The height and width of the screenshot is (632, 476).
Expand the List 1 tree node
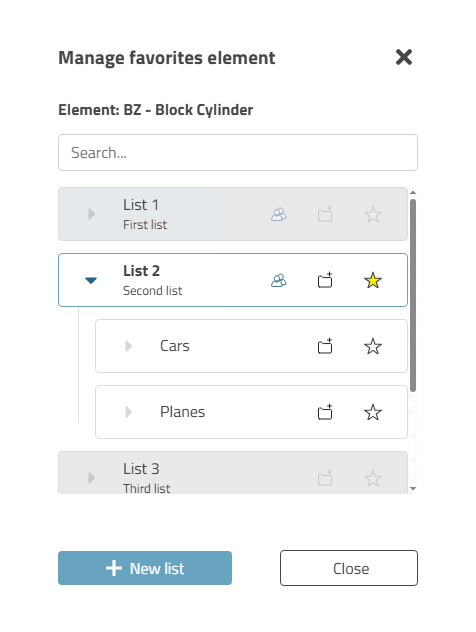point(91,214)
